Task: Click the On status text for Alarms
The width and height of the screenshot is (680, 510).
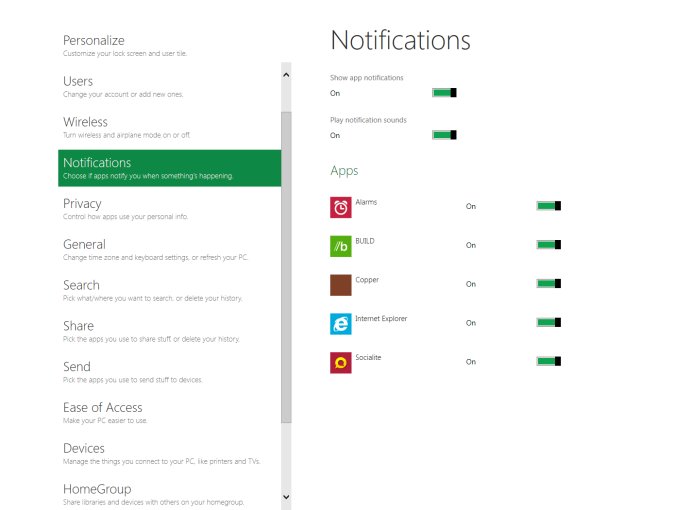Action: (x=471, y=206)
